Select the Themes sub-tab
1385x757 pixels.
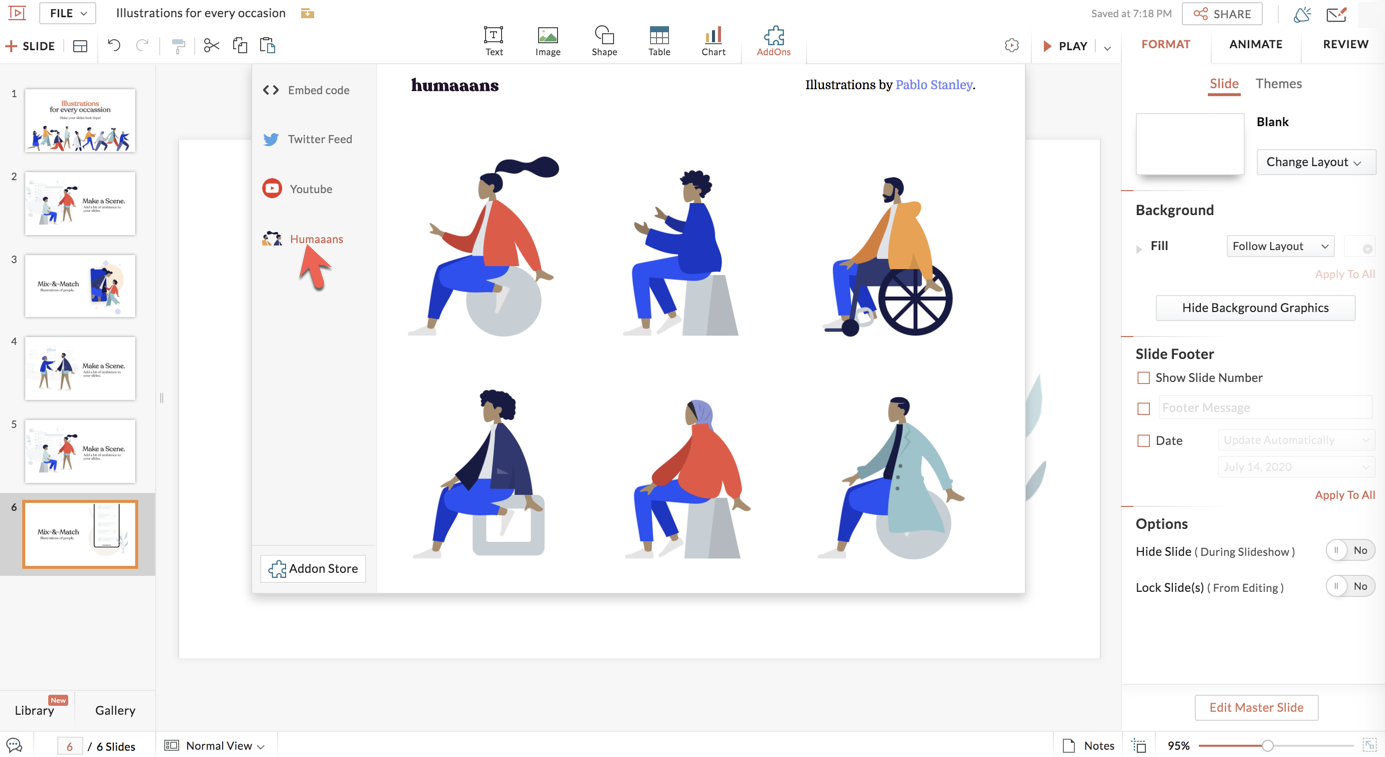pos(1279,84)
